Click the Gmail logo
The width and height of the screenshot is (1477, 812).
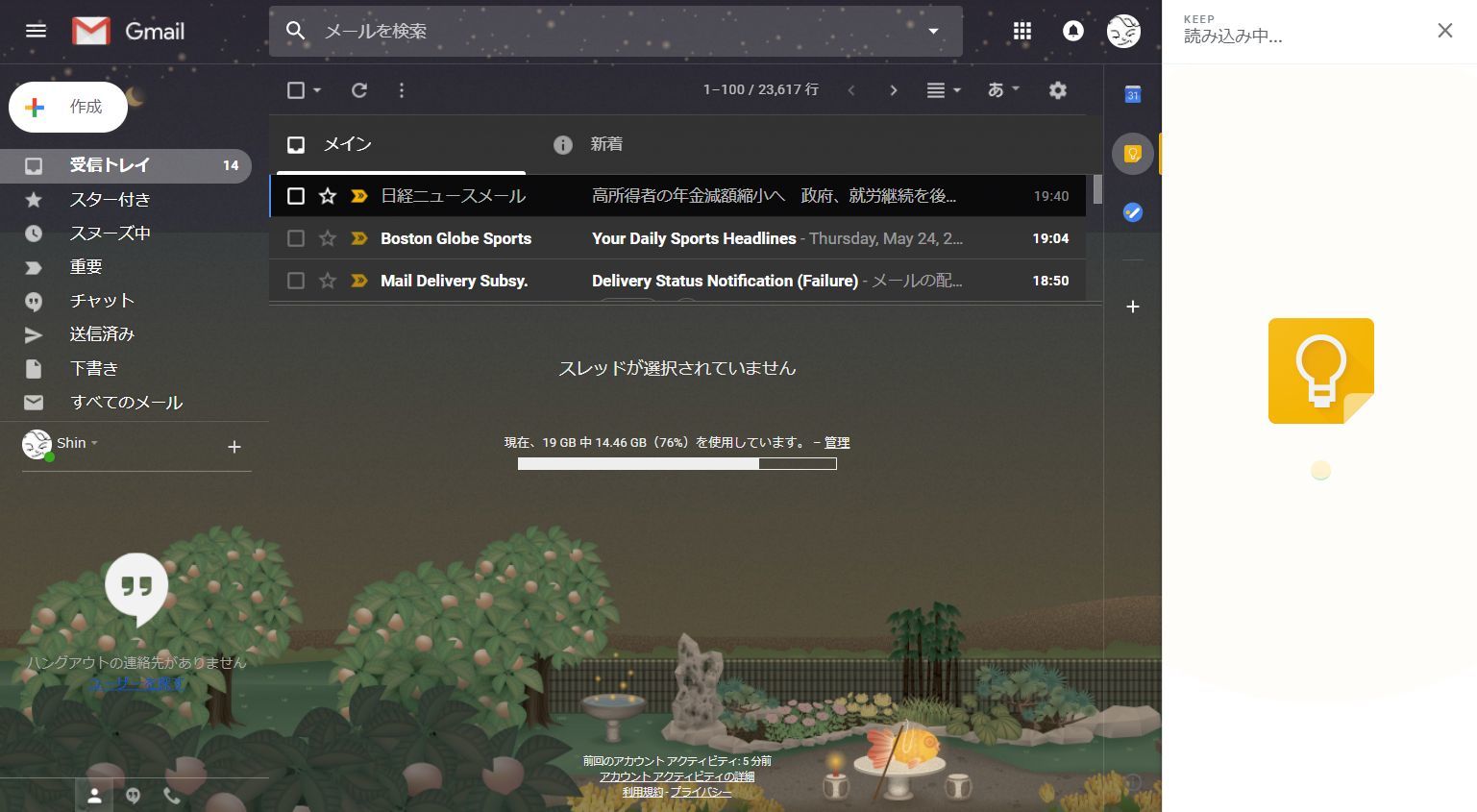tap(129, 31)
